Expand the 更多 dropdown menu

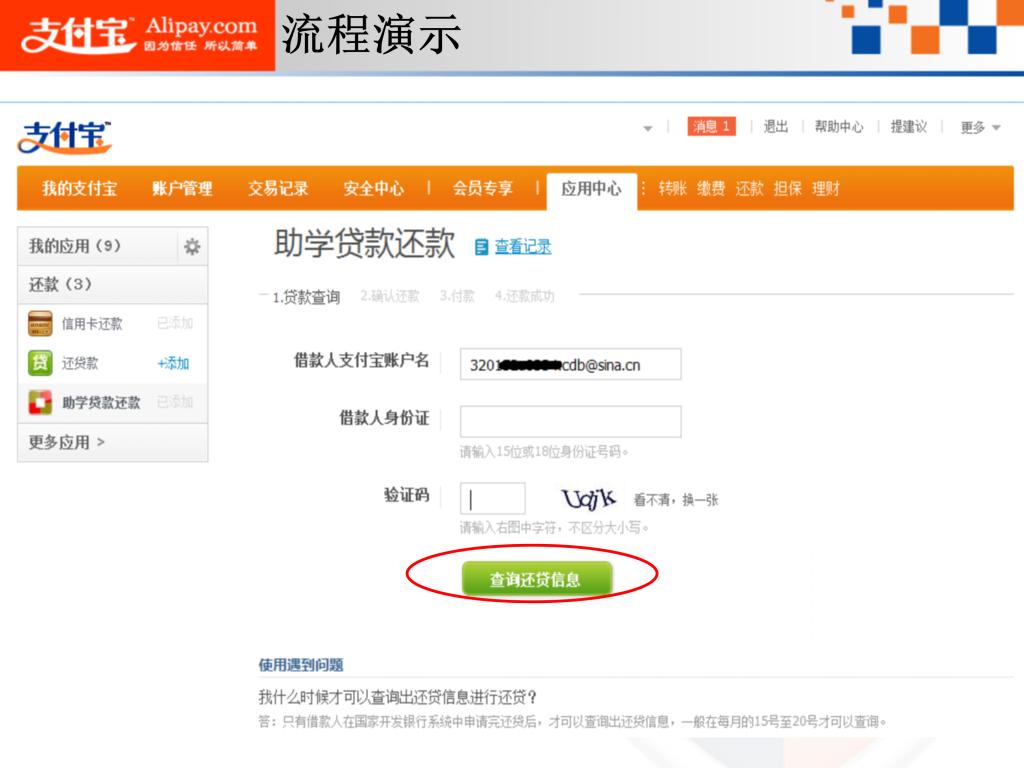click(x=980, y=128)
